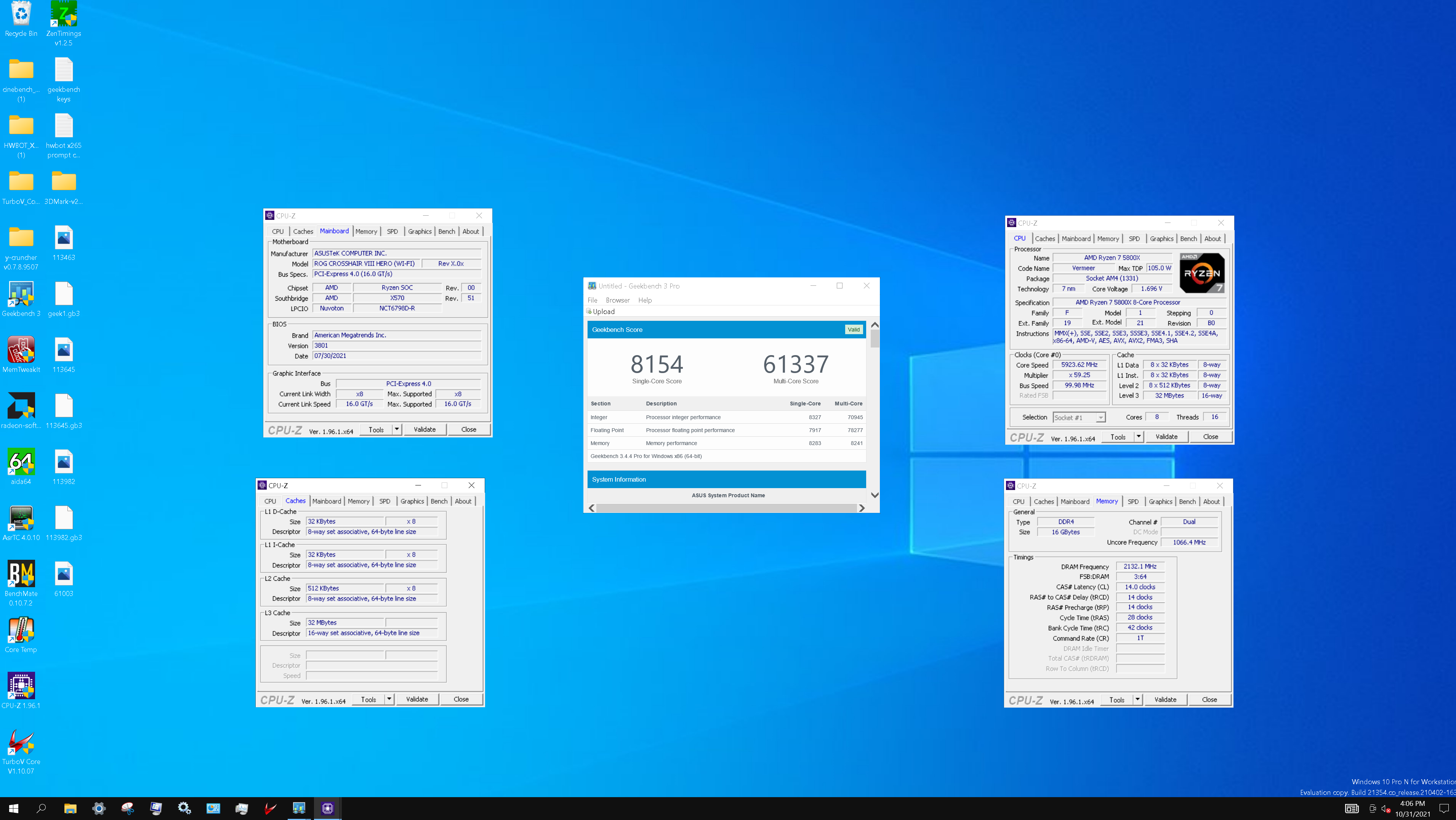This screenshot has height=820, width=1456.
Task: Switch to Graphics tab in Memory CPU-Z window
Action: [x=1160, y=502]
